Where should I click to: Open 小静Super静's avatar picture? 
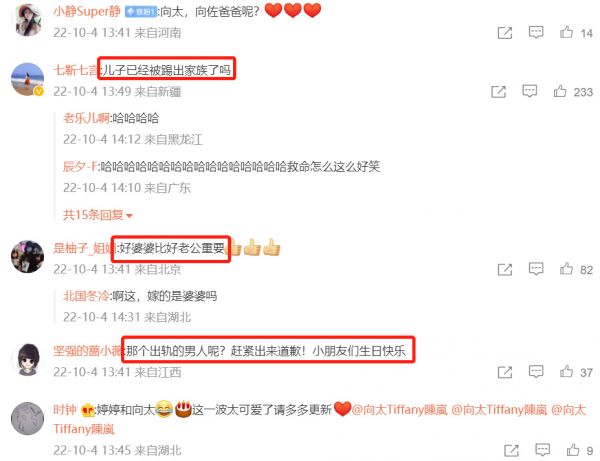click(x=28, y=20)
